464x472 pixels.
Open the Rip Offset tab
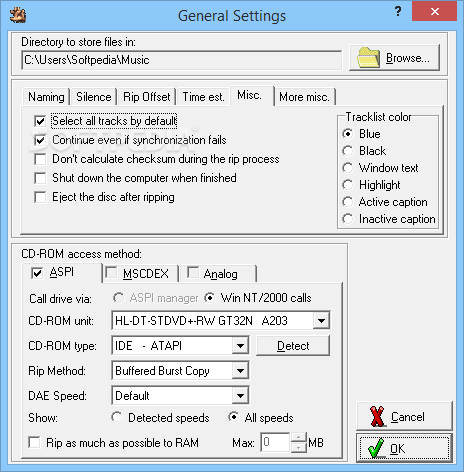[147, 97]
